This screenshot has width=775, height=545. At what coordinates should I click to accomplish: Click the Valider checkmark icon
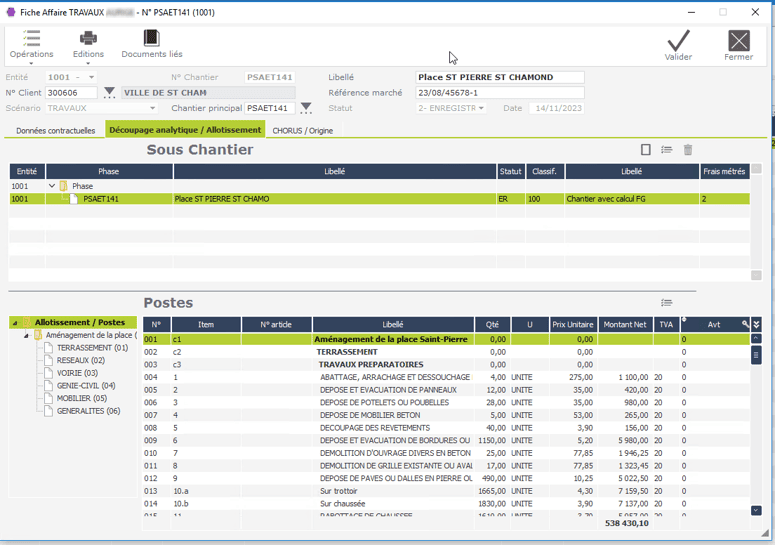pos(679,40)
